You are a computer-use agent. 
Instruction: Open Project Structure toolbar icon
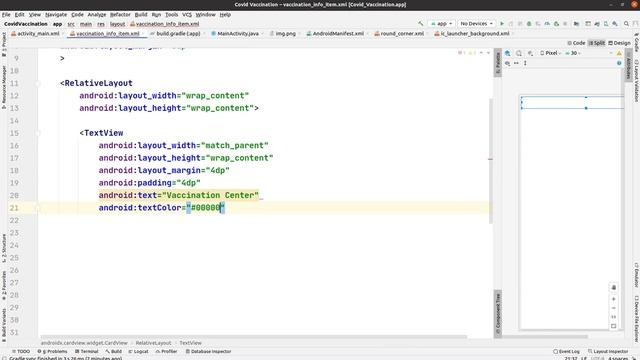pos(576,24)
